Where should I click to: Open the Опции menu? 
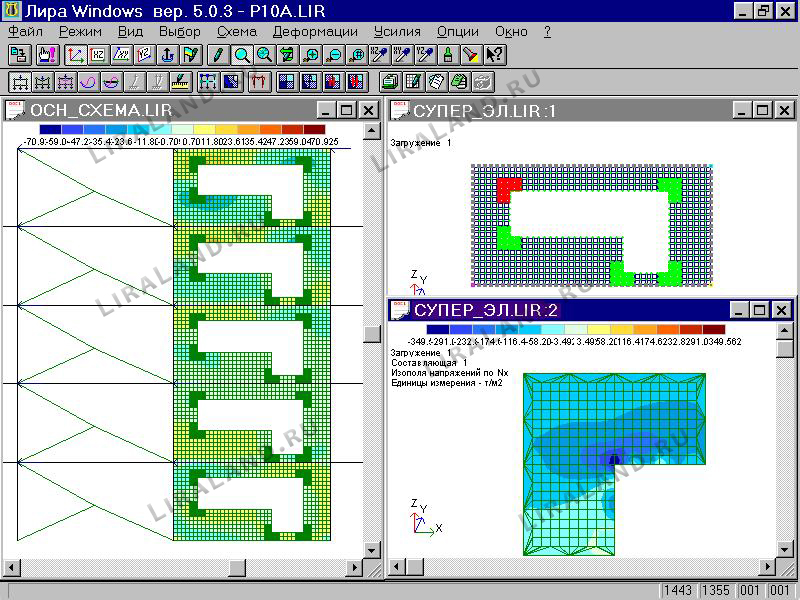tap(458, 31)
